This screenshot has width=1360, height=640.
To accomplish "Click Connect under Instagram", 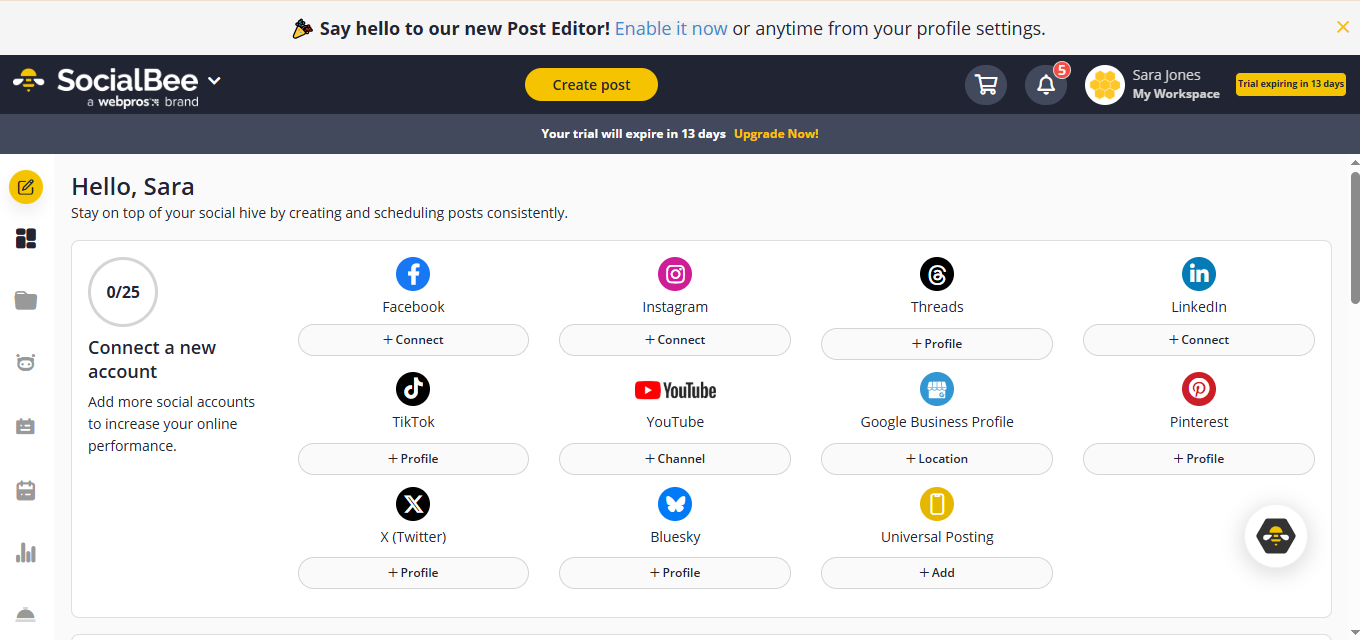I will [675, 340].
